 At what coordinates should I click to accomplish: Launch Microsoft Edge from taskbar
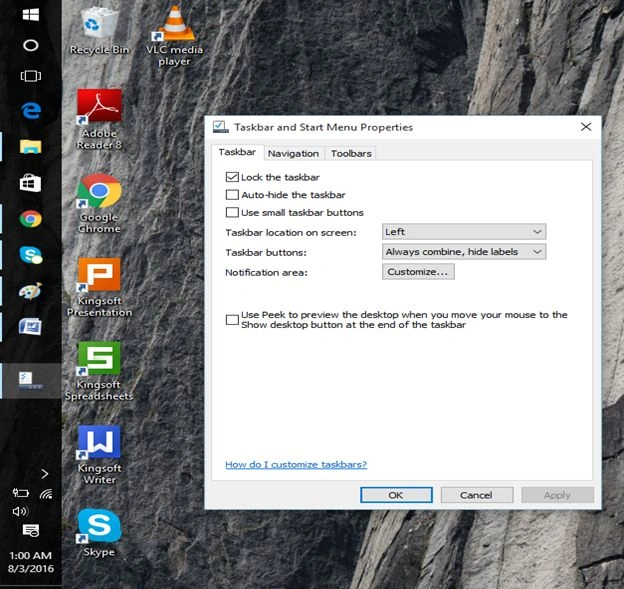tap(31, 111)
